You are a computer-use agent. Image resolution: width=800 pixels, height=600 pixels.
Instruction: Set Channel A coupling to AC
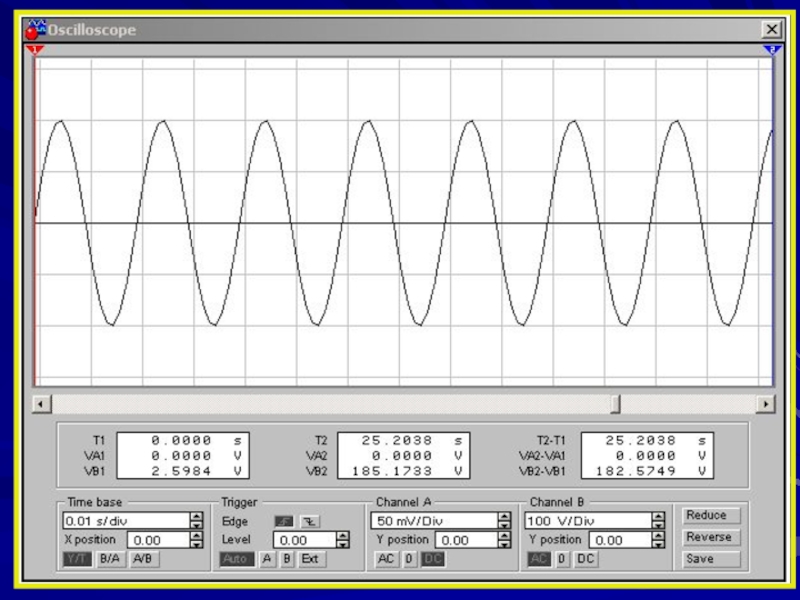[x=385, y=559]
